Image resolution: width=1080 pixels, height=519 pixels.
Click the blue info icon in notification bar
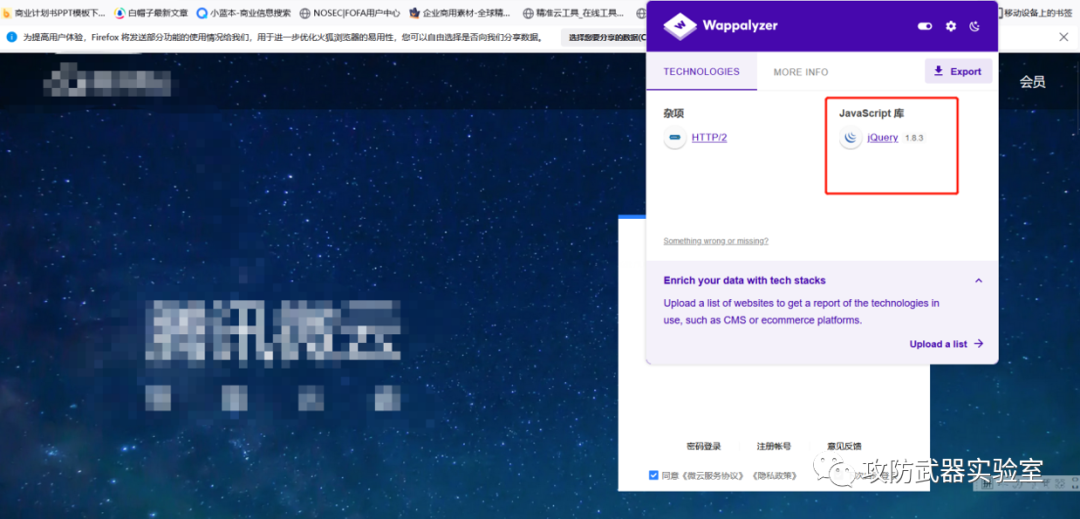point(12,37)
